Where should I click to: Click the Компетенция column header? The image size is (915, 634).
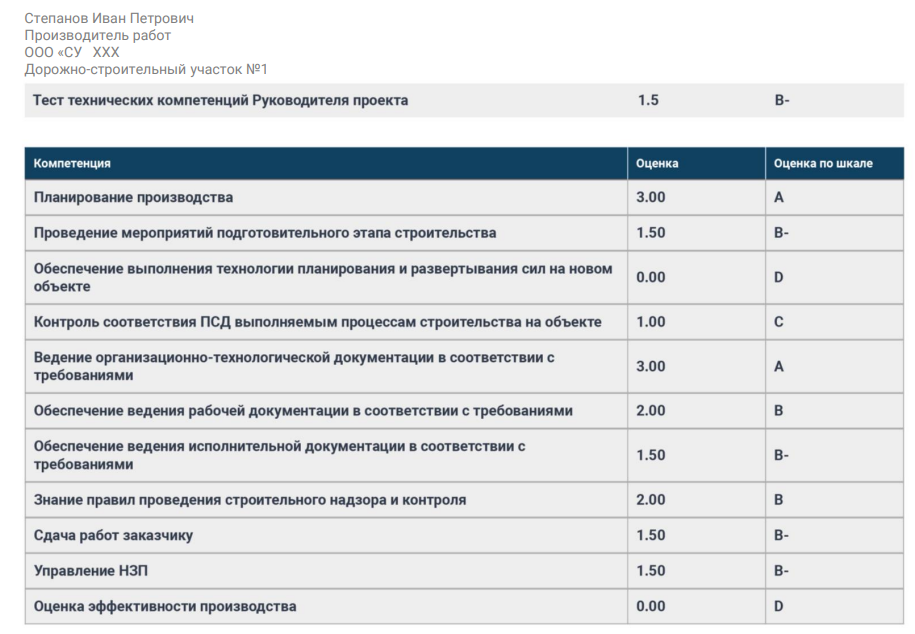[72, 163]
